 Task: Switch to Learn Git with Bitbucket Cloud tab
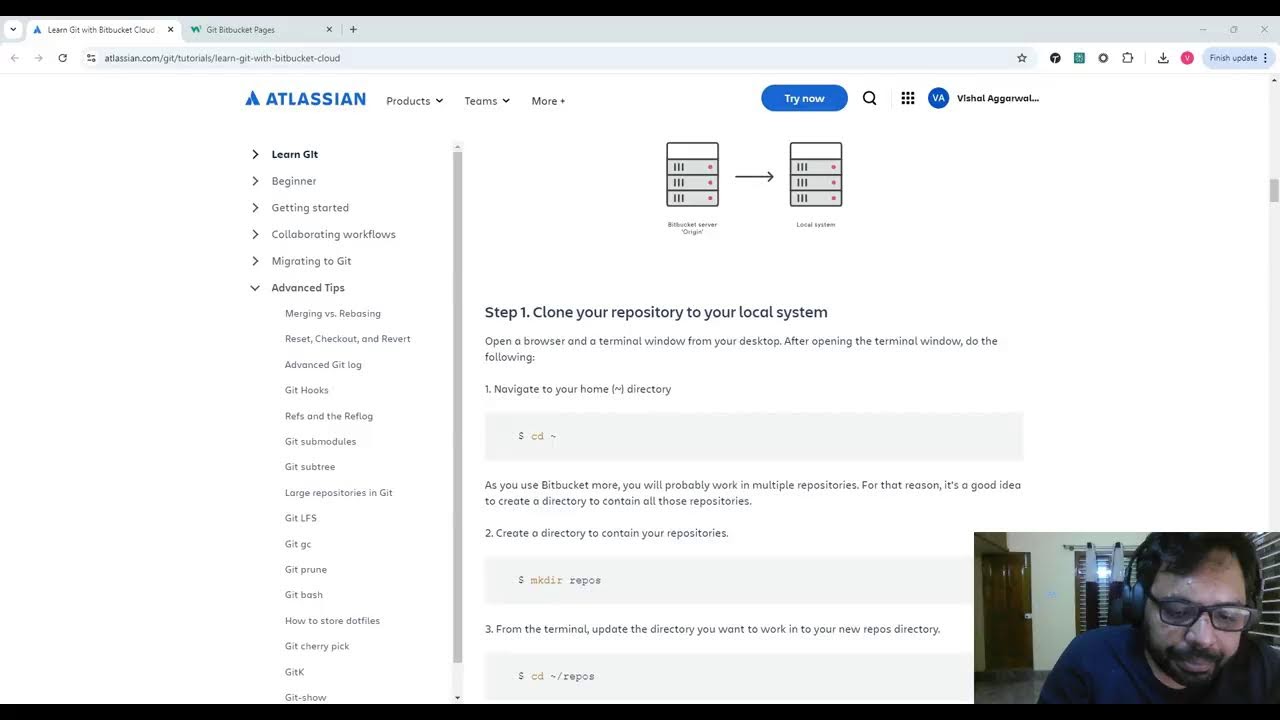pyautogui.click(x=101, y=29)
